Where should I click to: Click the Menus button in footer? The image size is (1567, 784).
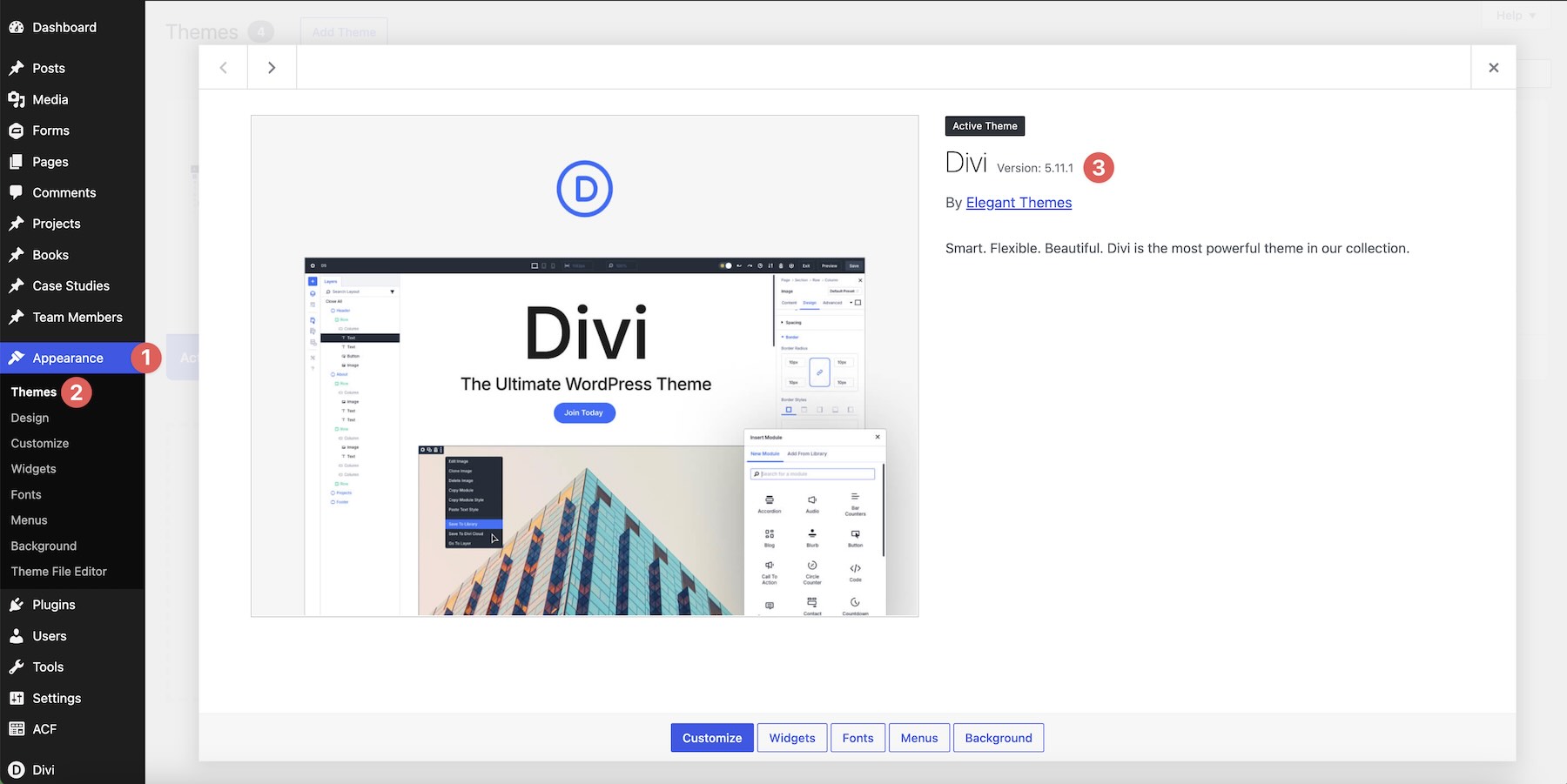(919, 738)
